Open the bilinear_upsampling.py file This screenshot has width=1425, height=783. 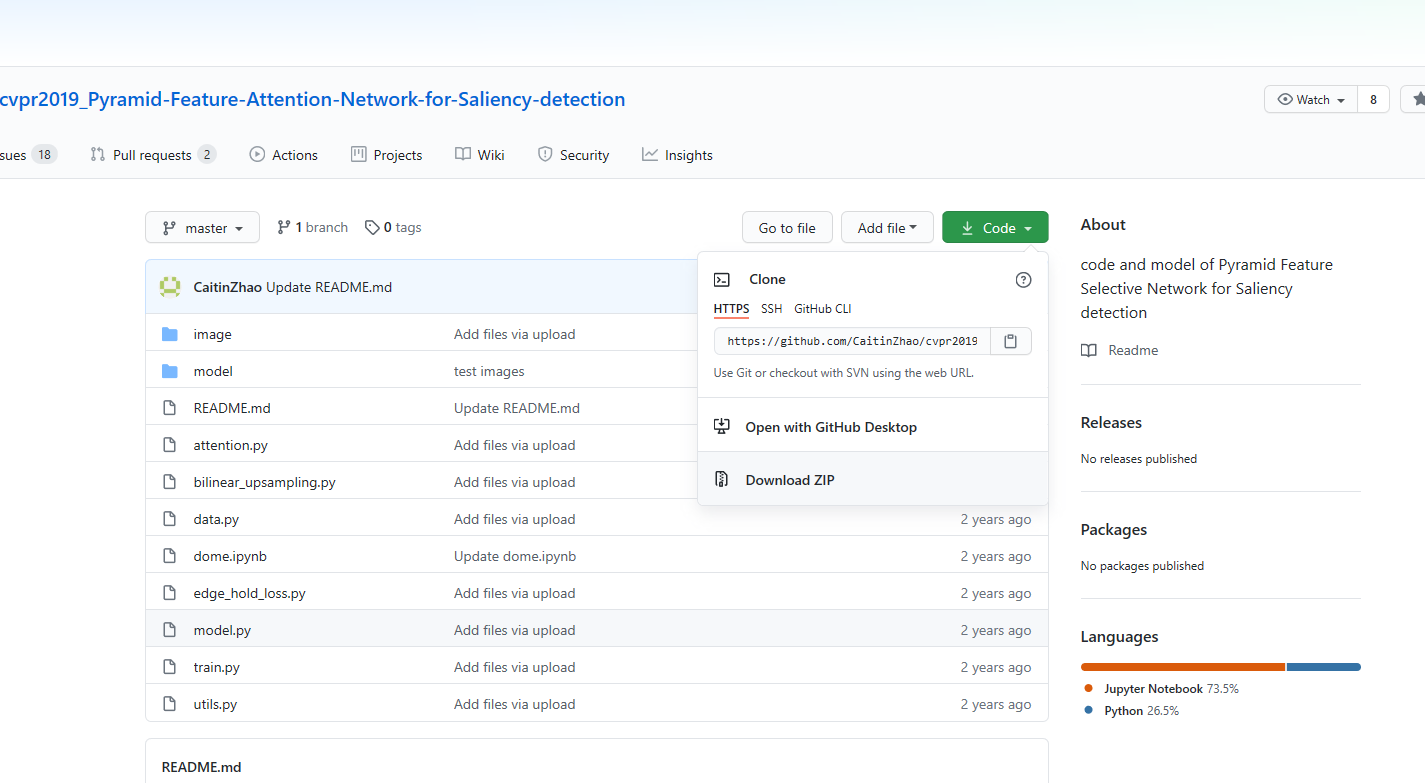(x=265, y=482)
